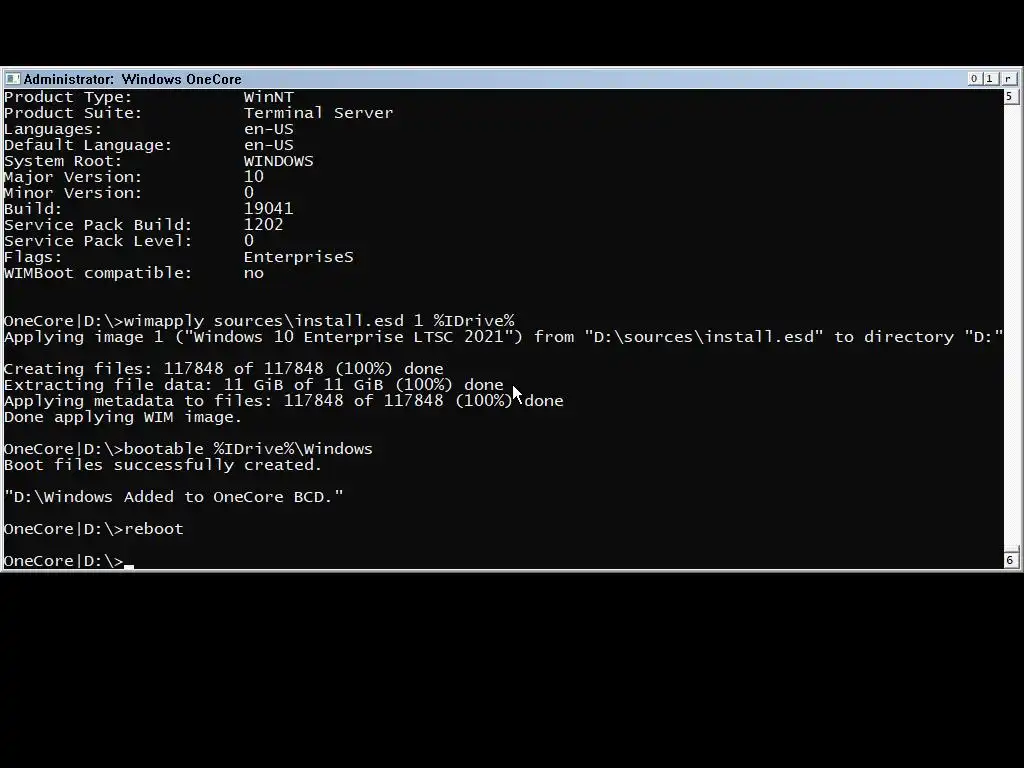Image resolution: width=1024 pixels, height=768 pixels.
Task: Click the 'bootable %IDrive%\Windows' command
Action: 248,449
